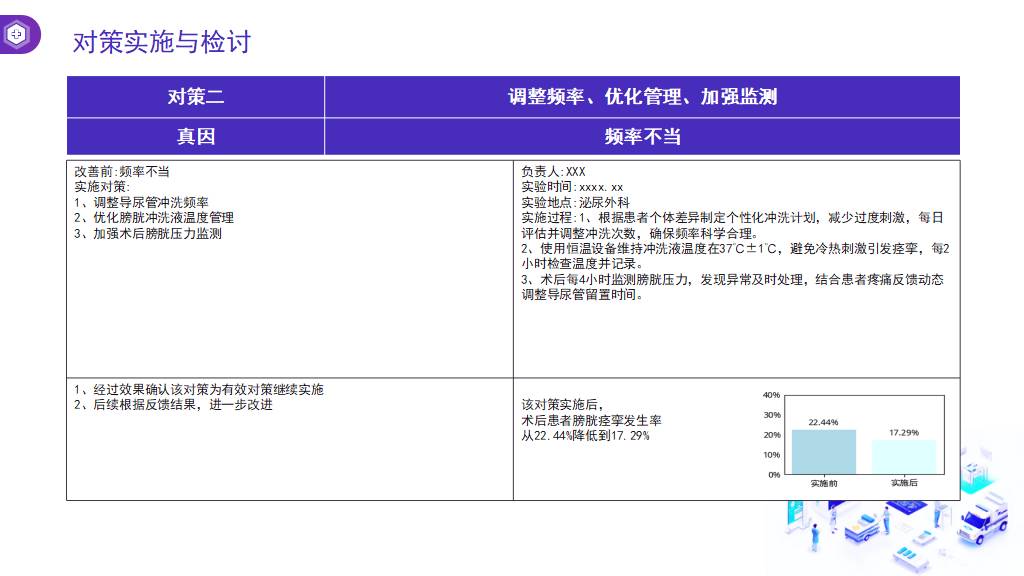
Task: Select the 对策二 header cell
Action: click(195, 97)
